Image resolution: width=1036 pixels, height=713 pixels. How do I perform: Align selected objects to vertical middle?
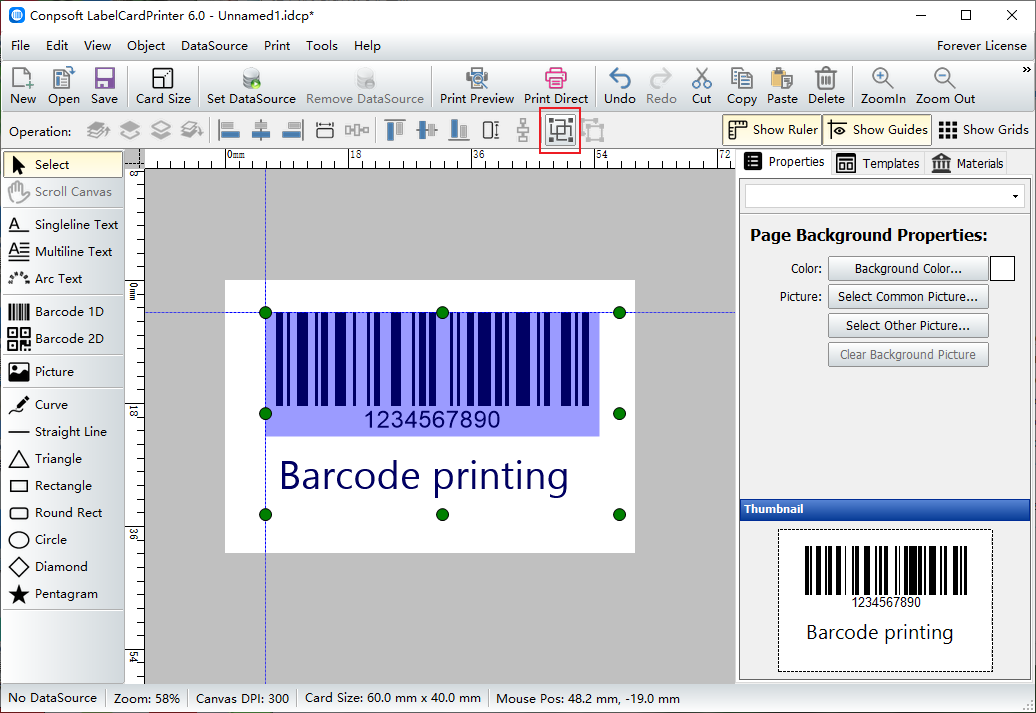point(427,130)
